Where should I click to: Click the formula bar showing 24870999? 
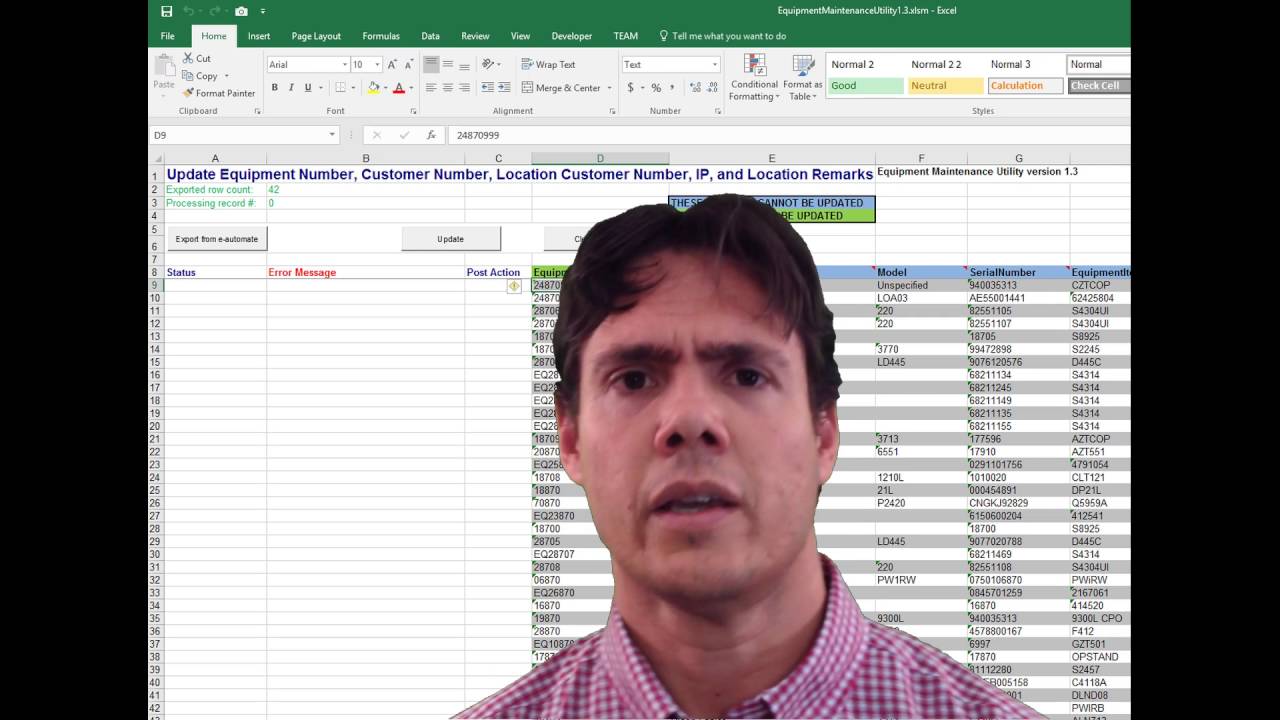(x=788, y=135)
